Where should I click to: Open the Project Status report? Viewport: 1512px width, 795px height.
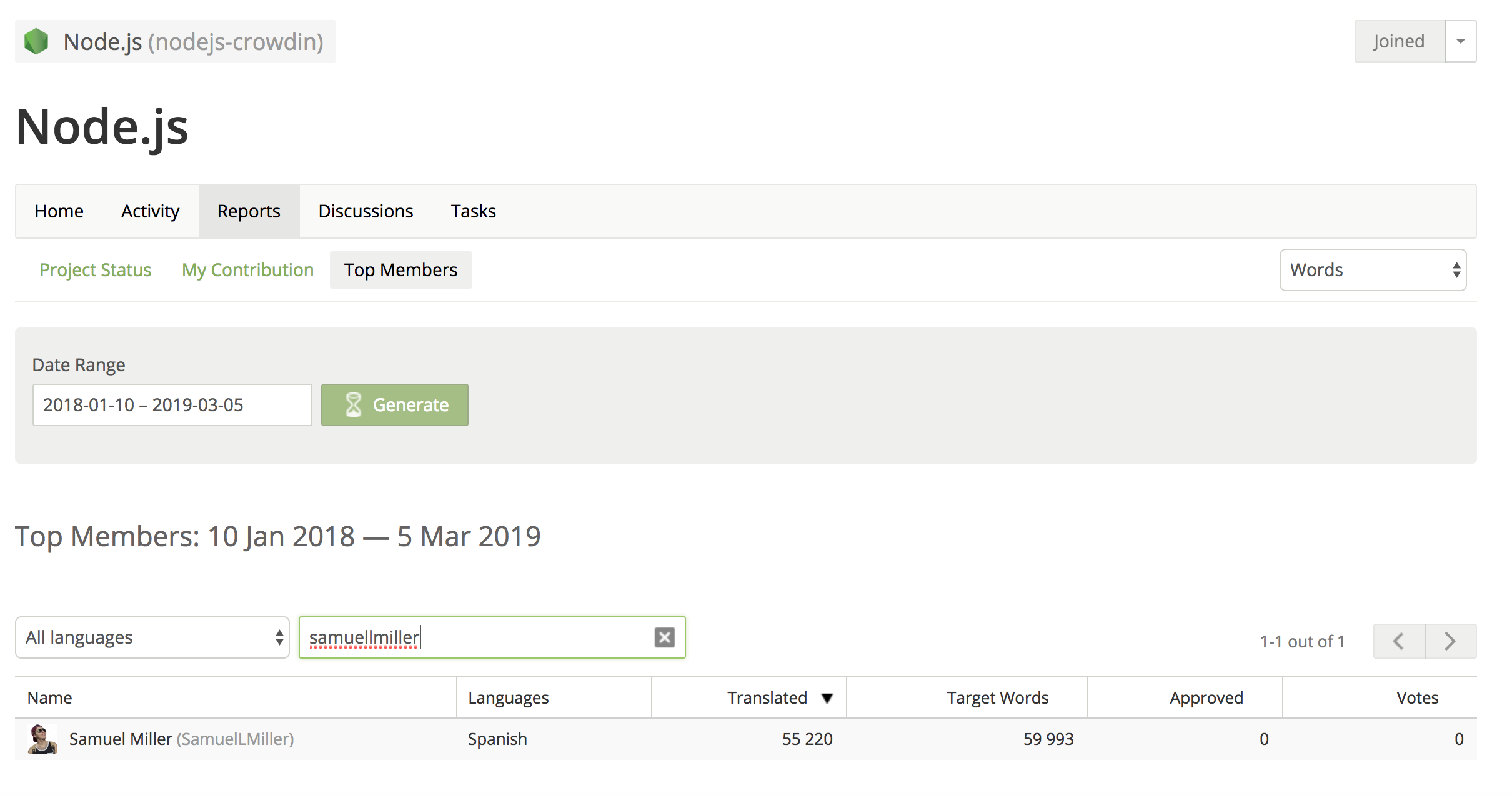click(95, 270)
